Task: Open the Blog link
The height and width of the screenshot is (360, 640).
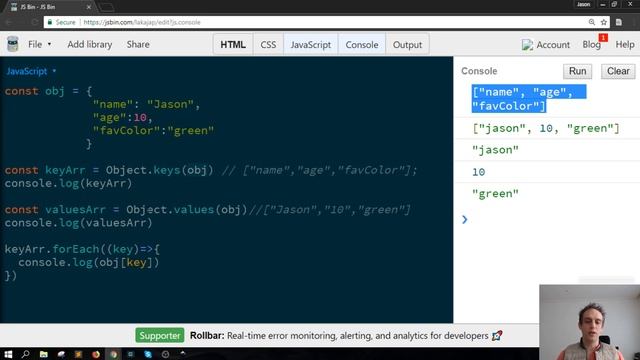Action: click(x=591, y=44)
